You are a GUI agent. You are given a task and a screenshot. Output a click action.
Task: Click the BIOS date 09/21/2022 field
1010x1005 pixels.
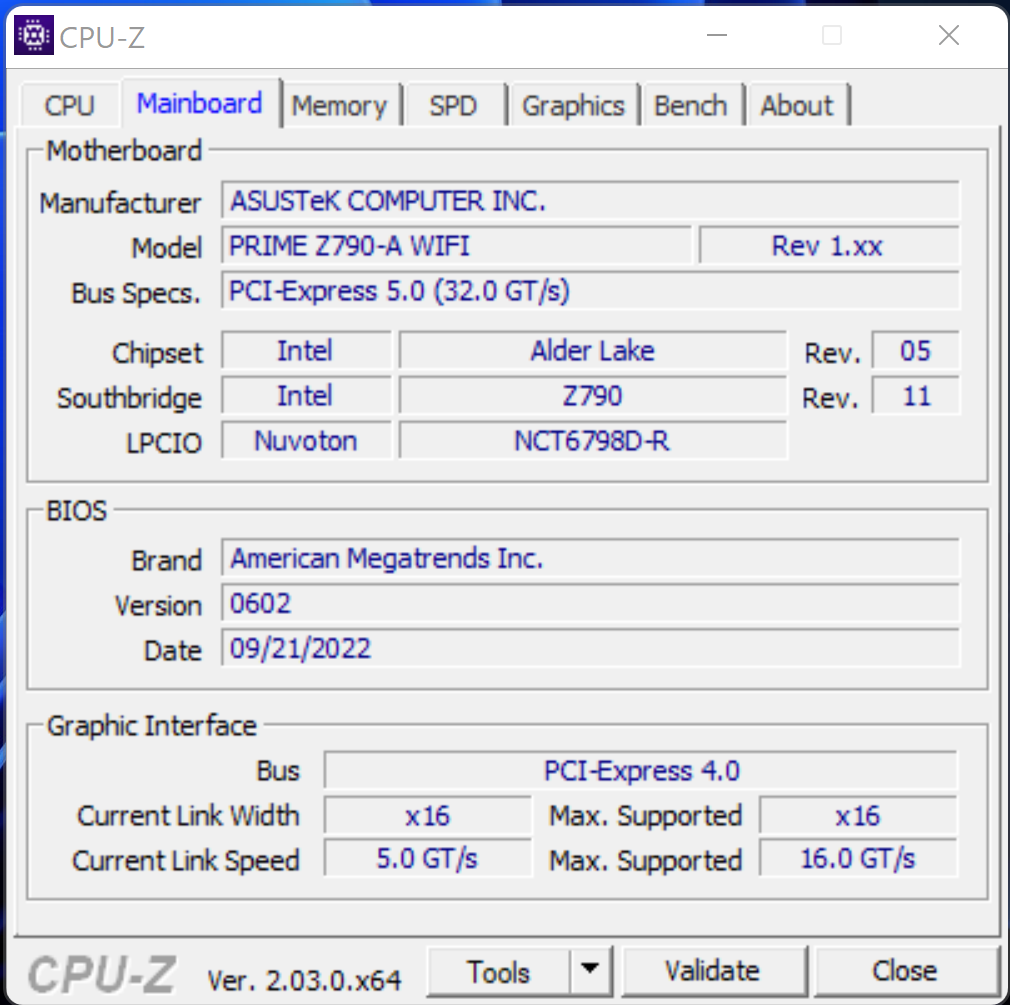coord(590,648)
